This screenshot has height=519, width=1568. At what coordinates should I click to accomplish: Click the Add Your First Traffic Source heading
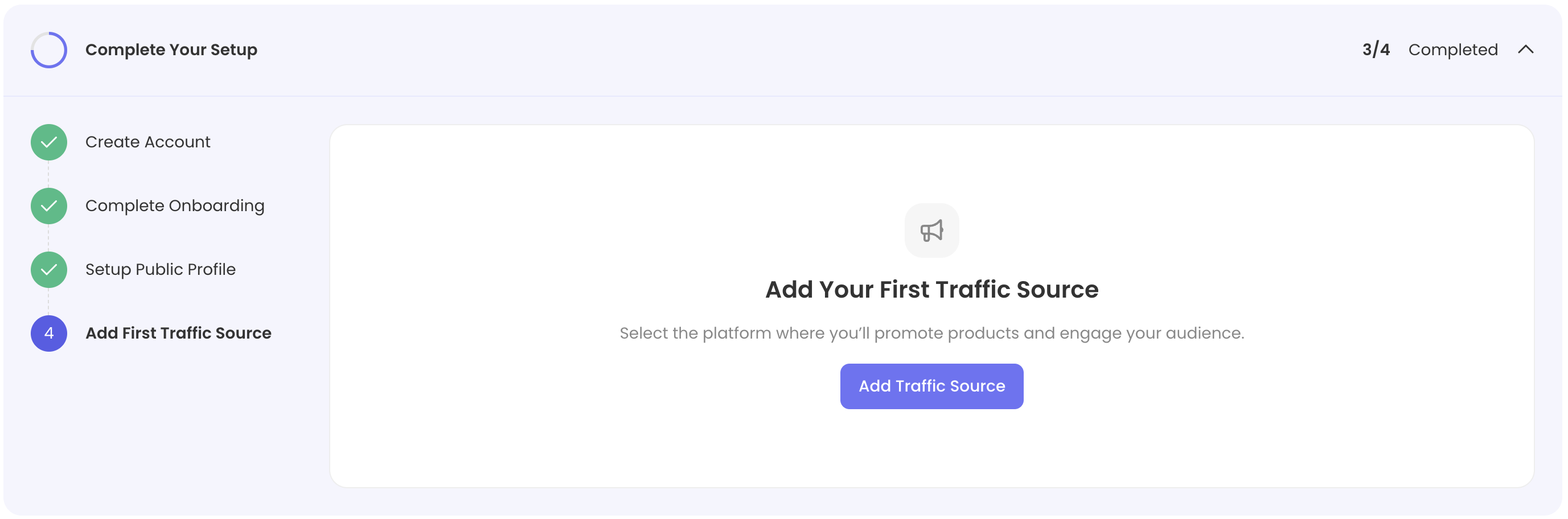coord(931,290)
